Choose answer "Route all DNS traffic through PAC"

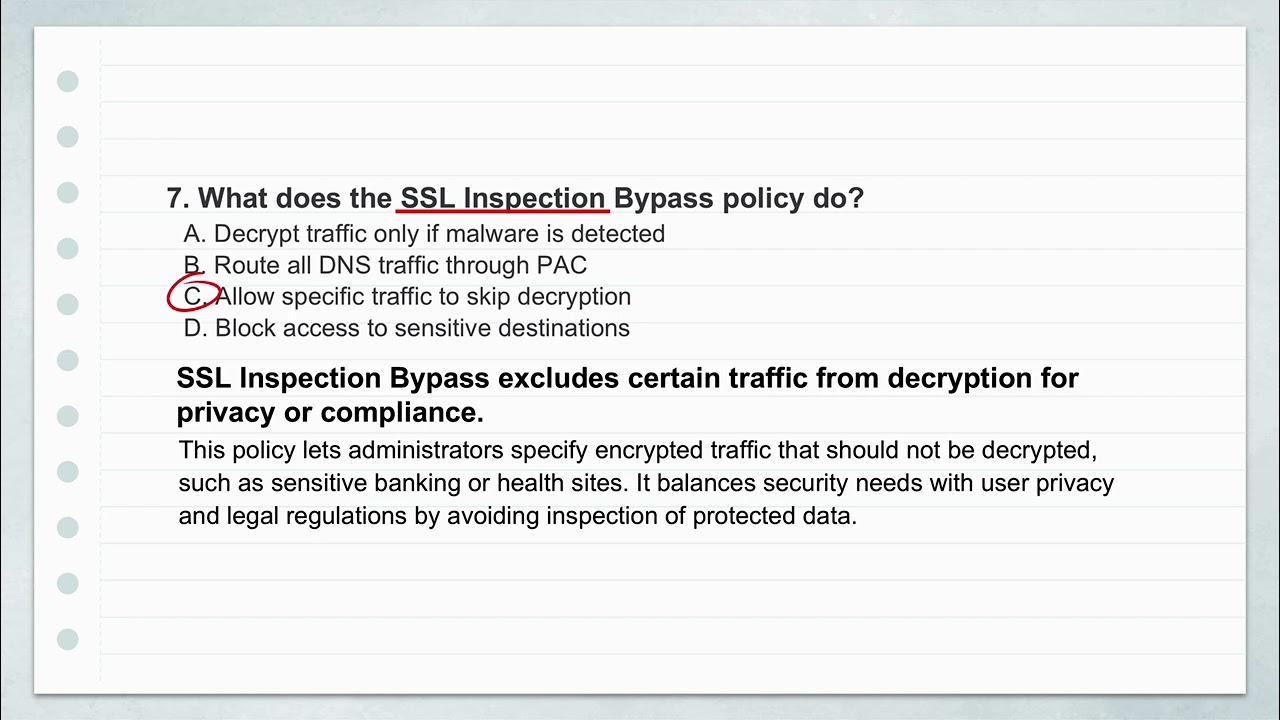[x=400, y=266]
